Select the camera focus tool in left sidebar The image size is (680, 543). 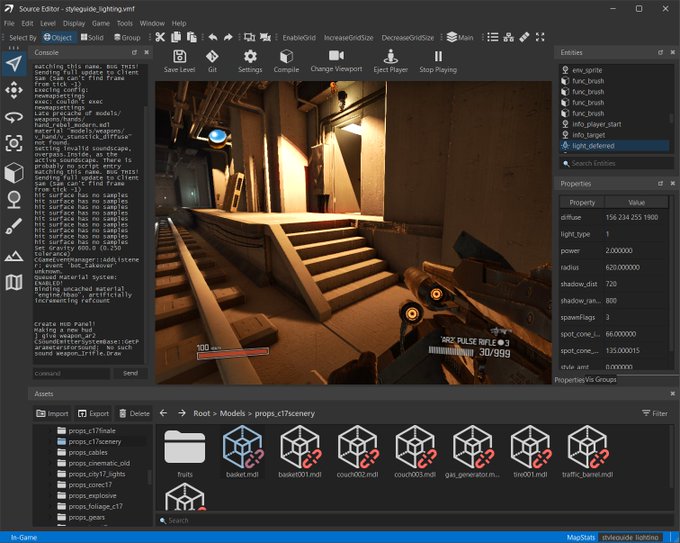tap(14, 143)
